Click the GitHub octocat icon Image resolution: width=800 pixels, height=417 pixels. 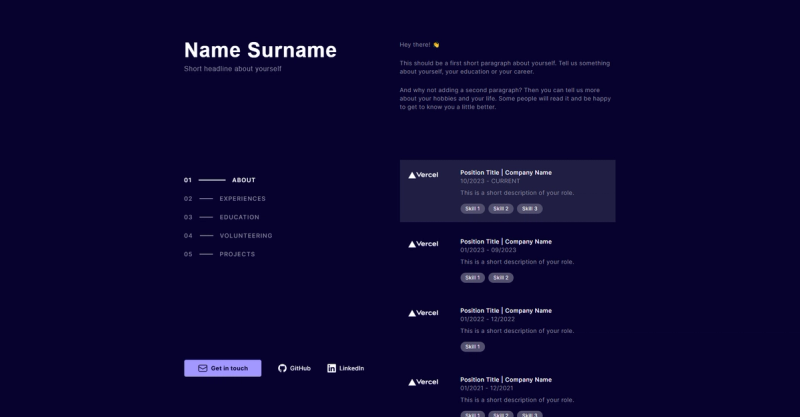[x=282, y=368]
